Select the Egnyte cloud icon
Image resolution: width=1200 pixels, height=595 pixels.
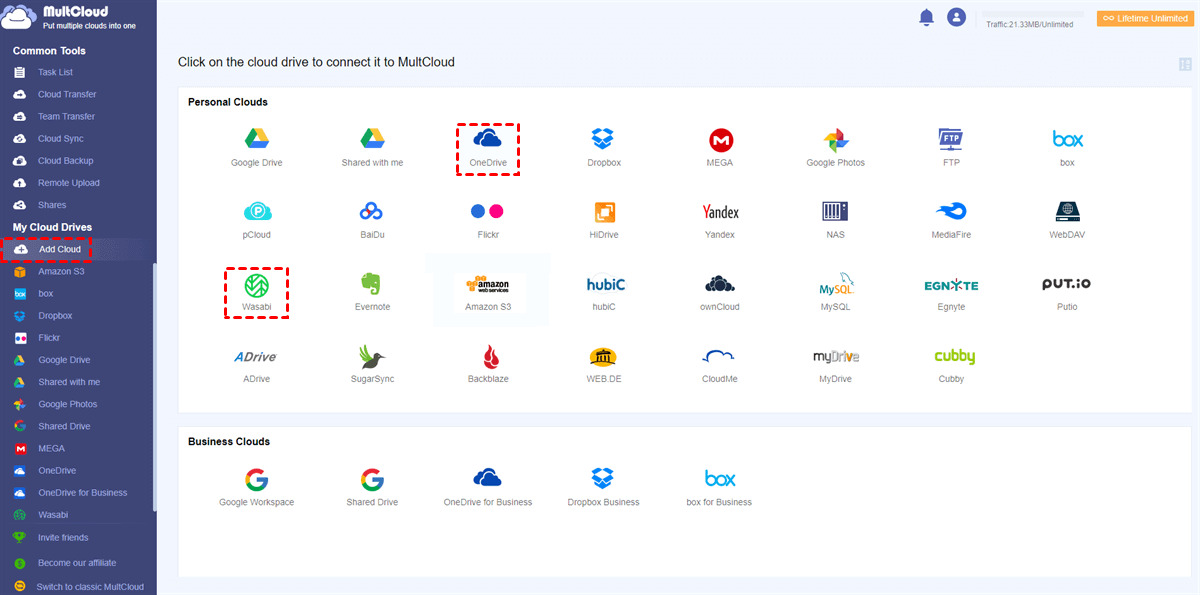[951, 292]
